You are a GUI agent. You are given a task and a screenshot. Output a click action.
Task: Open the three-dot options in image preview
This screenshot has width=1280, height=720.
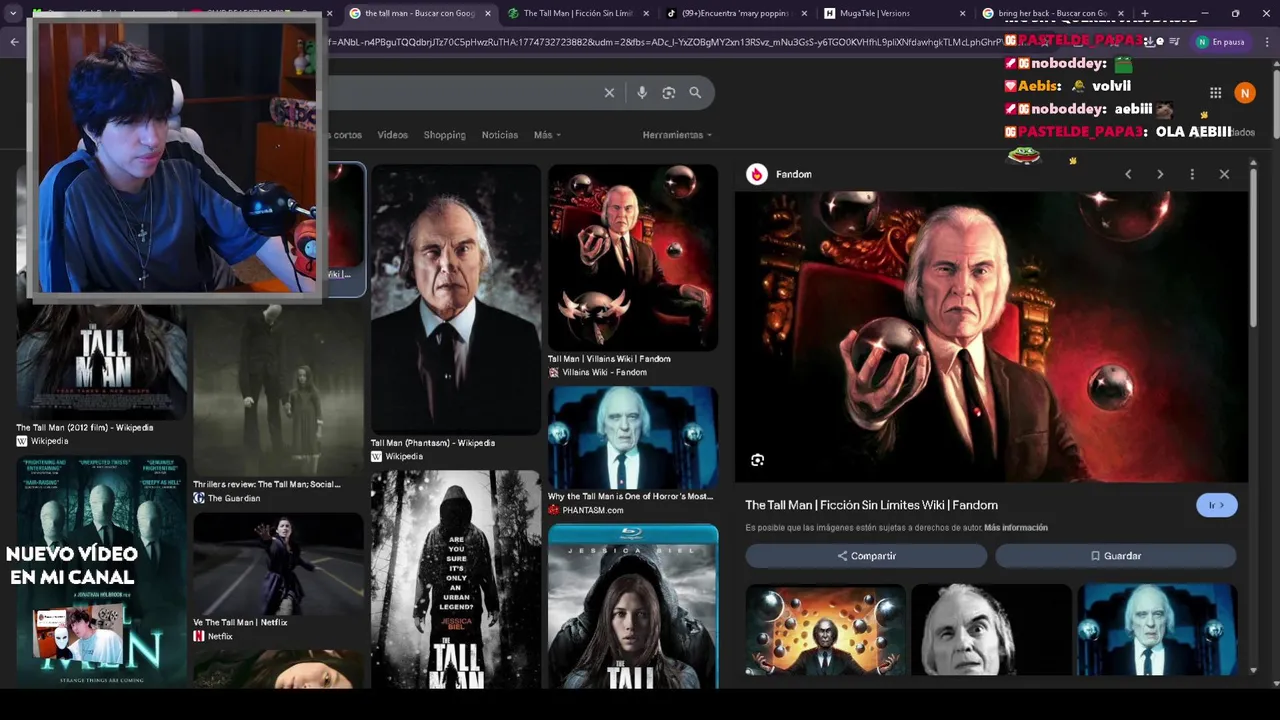1192,174
